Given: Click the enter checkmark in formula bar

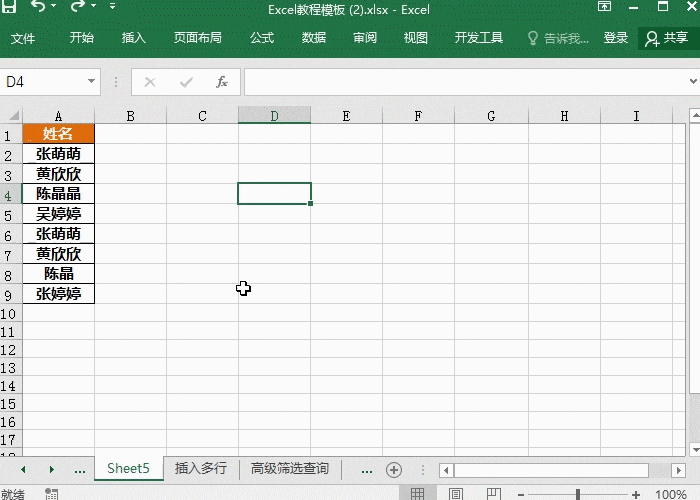Looking at the screenshot, I should tap(186, 82).
